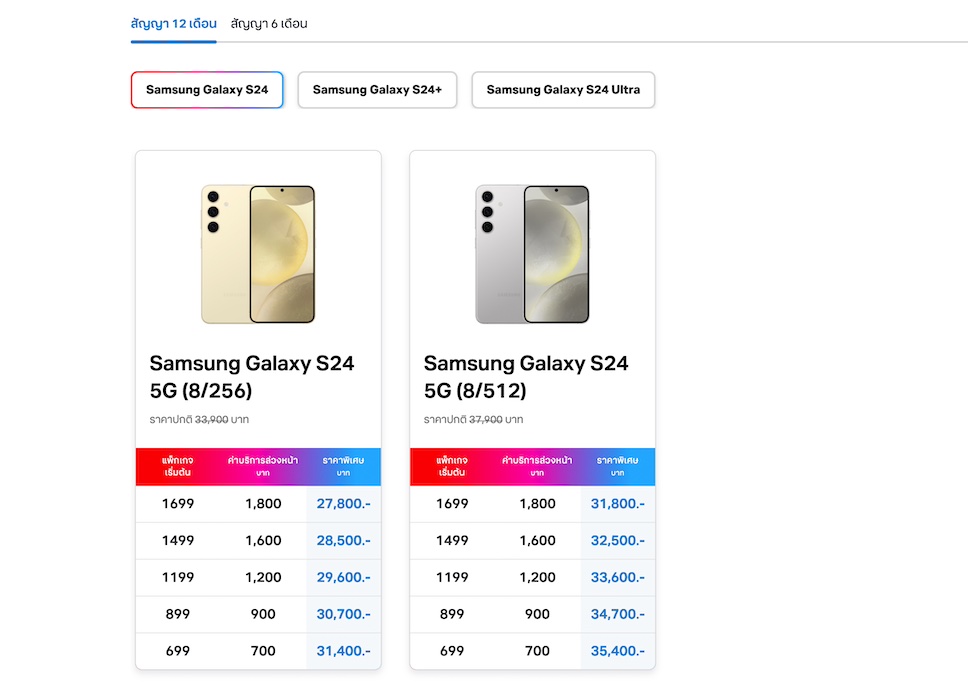This screenshot has height=698, width=968.
Task: Click 33,600.- special price for 8/512
Action: [617, 578]
